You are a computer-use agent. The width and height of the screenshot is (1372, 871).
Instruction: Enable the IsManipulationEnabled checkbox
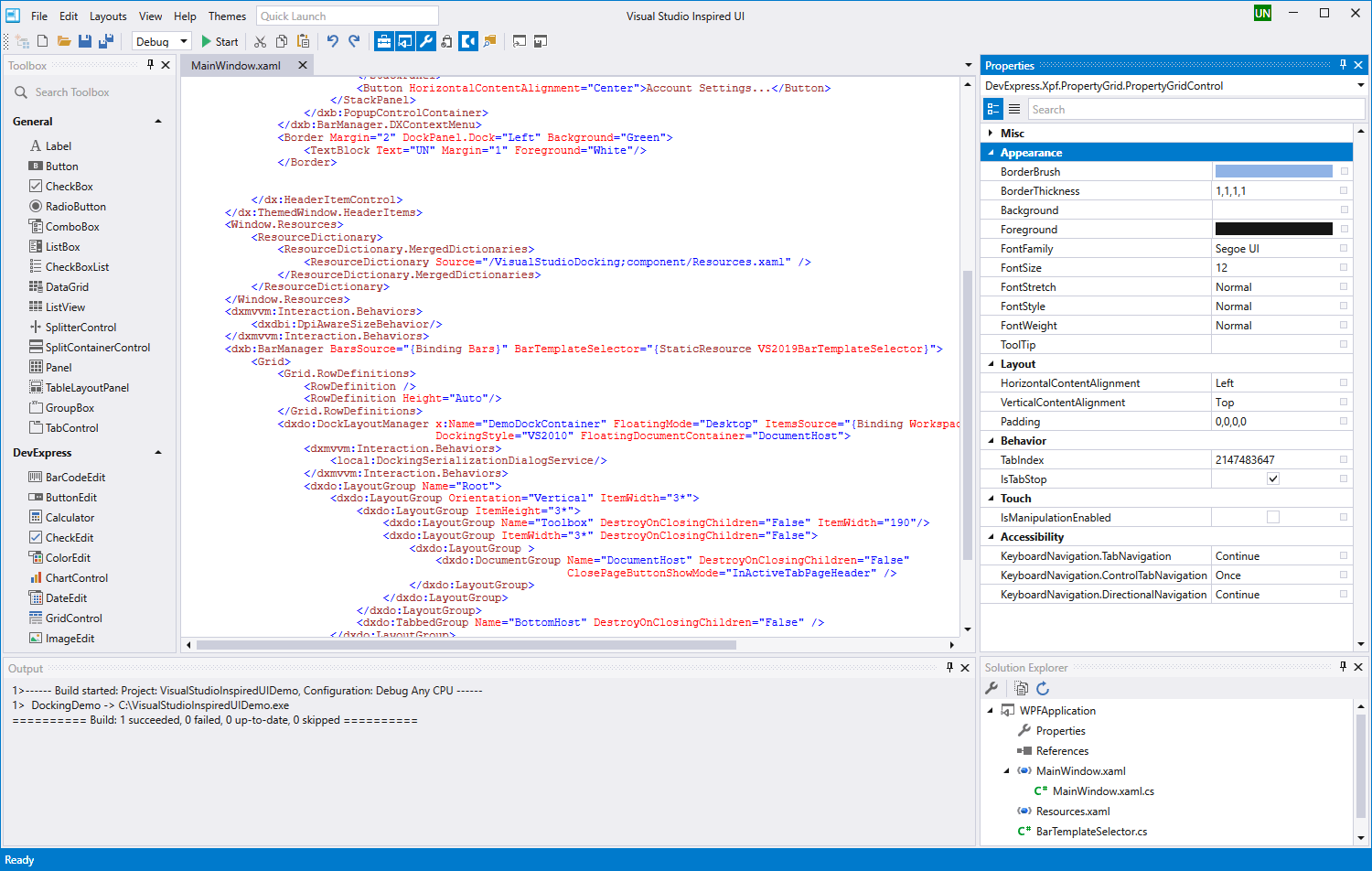(1272, 517)
